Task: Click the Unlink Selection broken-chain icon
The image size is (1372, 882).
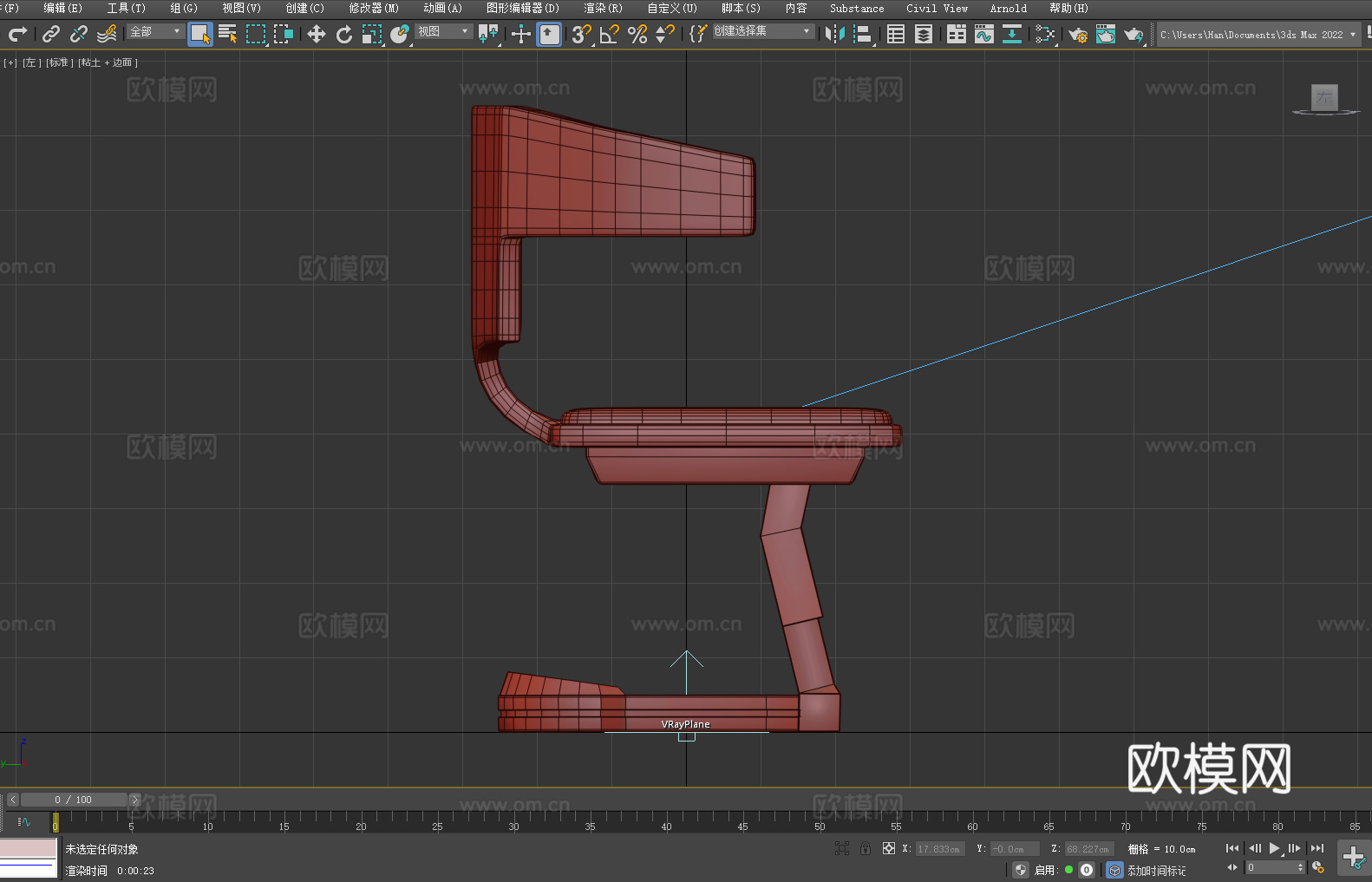Action: (x=79, y=34)
